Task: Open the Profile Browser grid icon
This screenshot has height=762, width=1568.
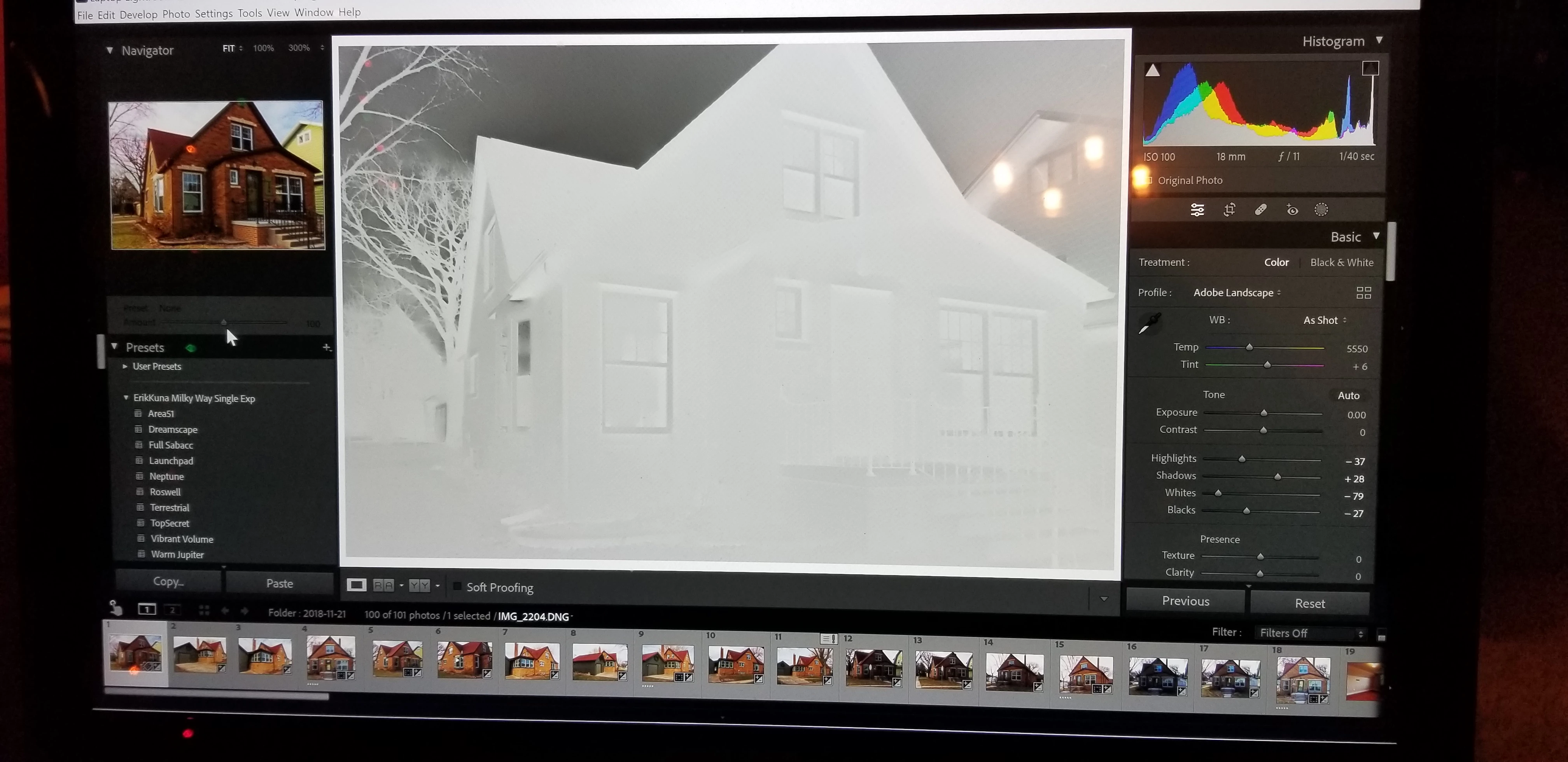Action: tap(1363, 293)
